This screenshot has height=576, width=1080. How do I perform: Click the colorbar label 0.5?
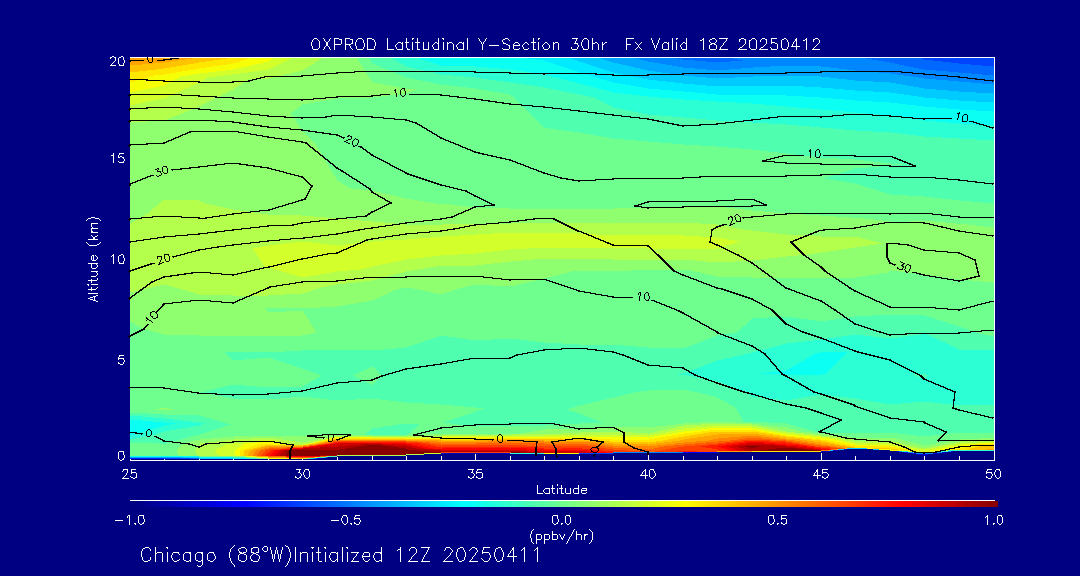778,520
